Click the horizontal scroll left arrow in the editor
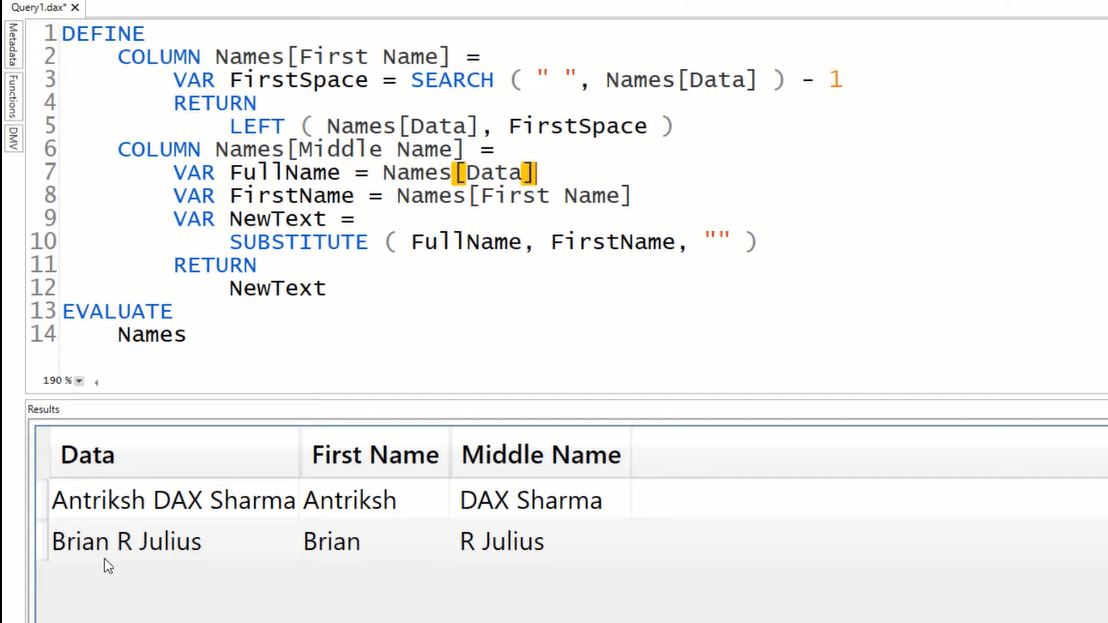This screenshot has width=1108, height=623. pyautogui.click(x=96, y=382)
